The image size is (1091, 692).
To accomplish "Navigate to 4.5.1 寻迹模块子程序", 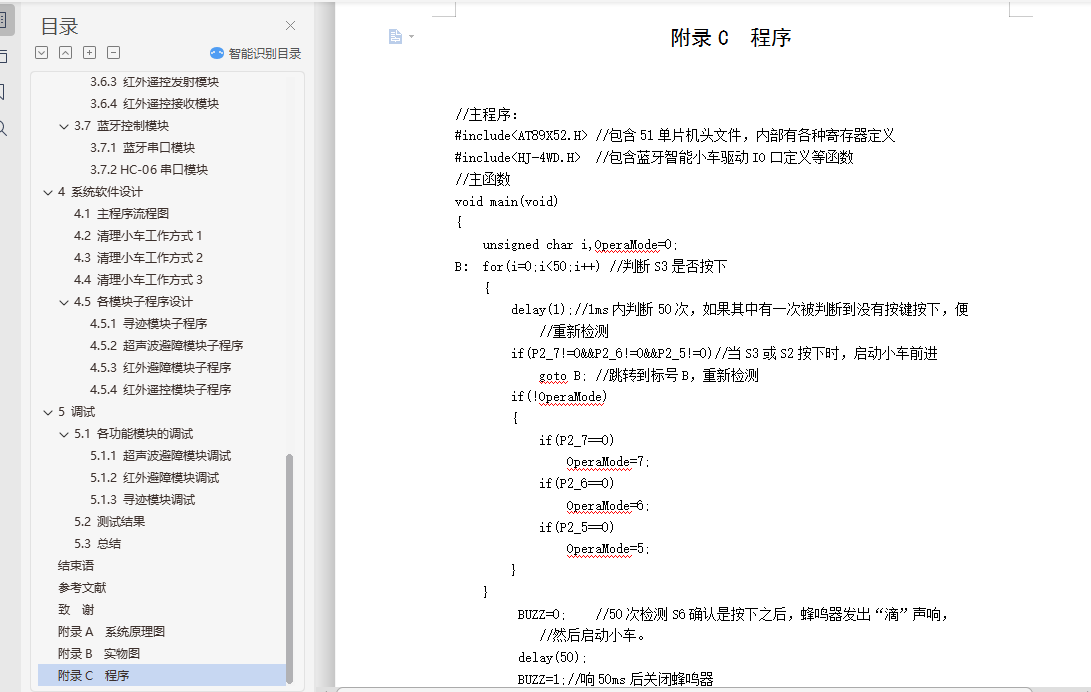I will point(149,324).
